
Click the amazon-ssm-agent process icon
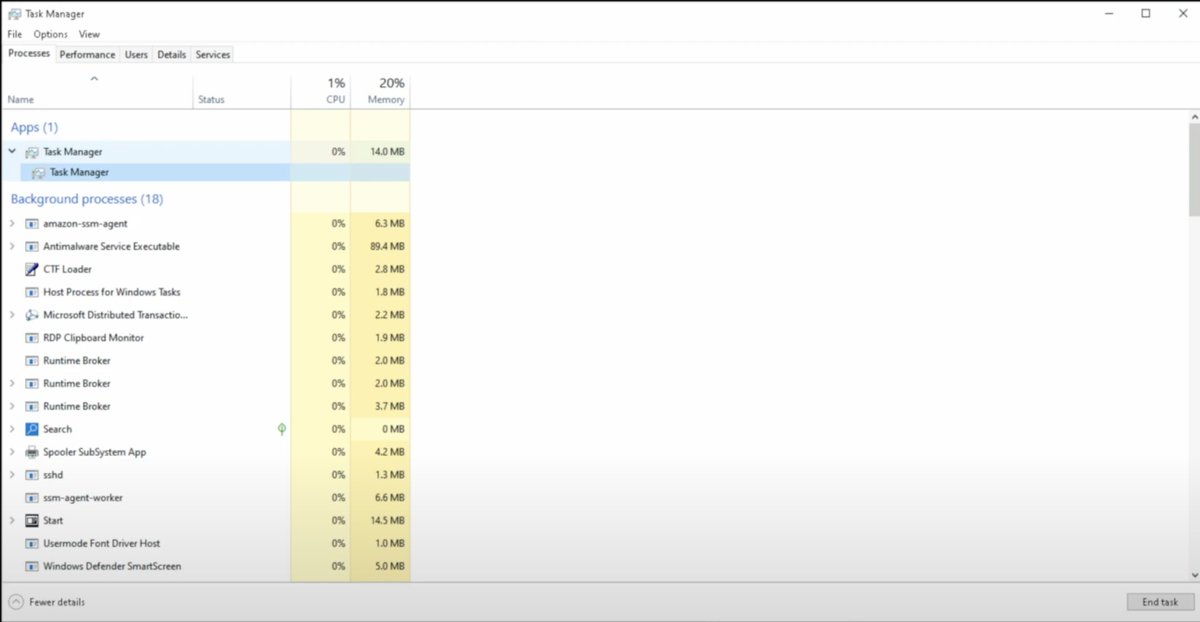pos(32,224)
